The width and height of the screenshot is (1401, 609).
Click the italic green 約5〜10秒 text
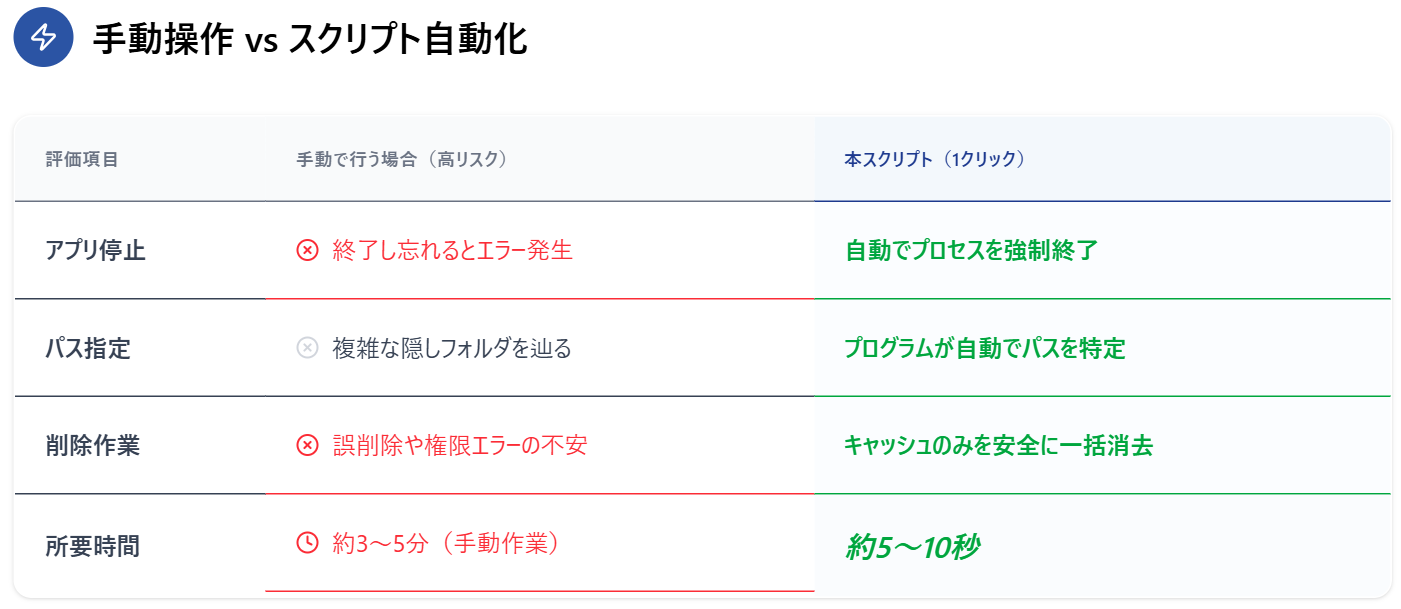click(912, 547)
